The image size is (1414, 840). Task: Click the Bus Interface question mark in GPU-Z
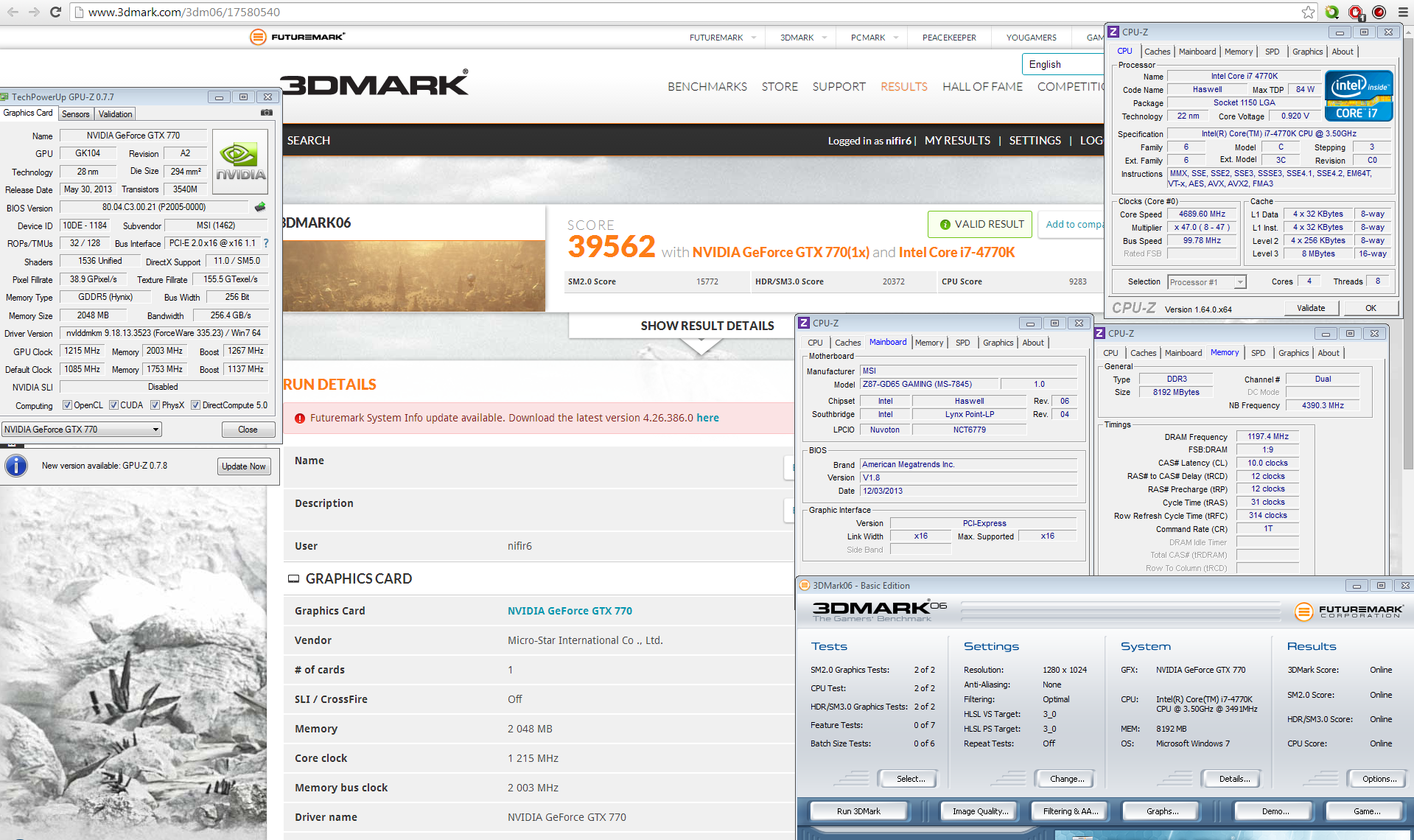[x=266, y=243]
